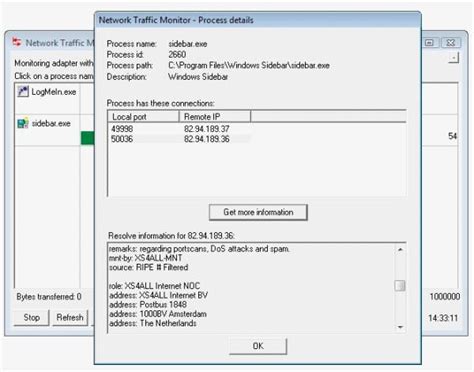Click the LogMeIn.exe process icon
Viewport: 474px width, 372px height.
point(23,91)
